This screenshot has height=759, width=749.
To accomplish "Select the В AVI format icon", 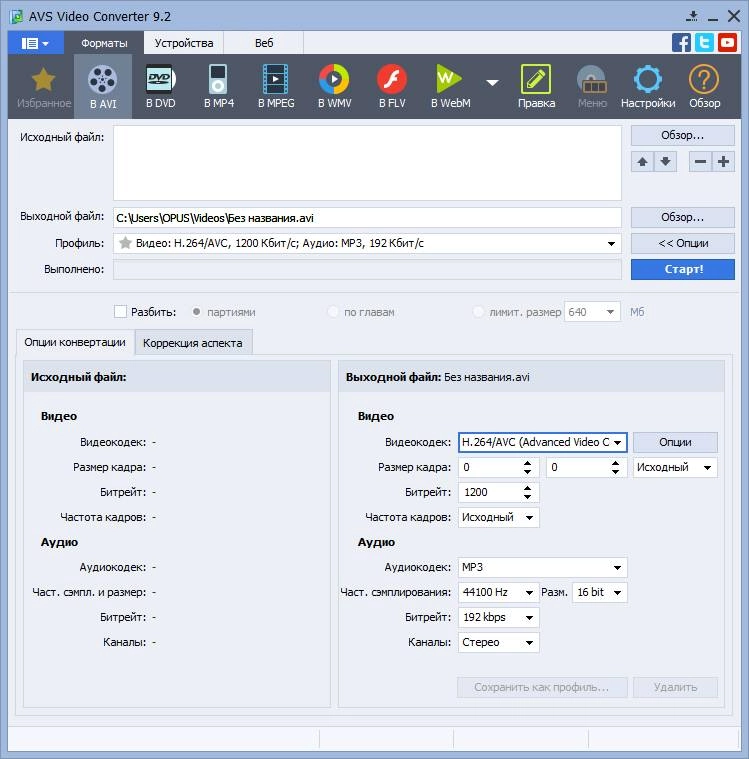I will 103,86.
